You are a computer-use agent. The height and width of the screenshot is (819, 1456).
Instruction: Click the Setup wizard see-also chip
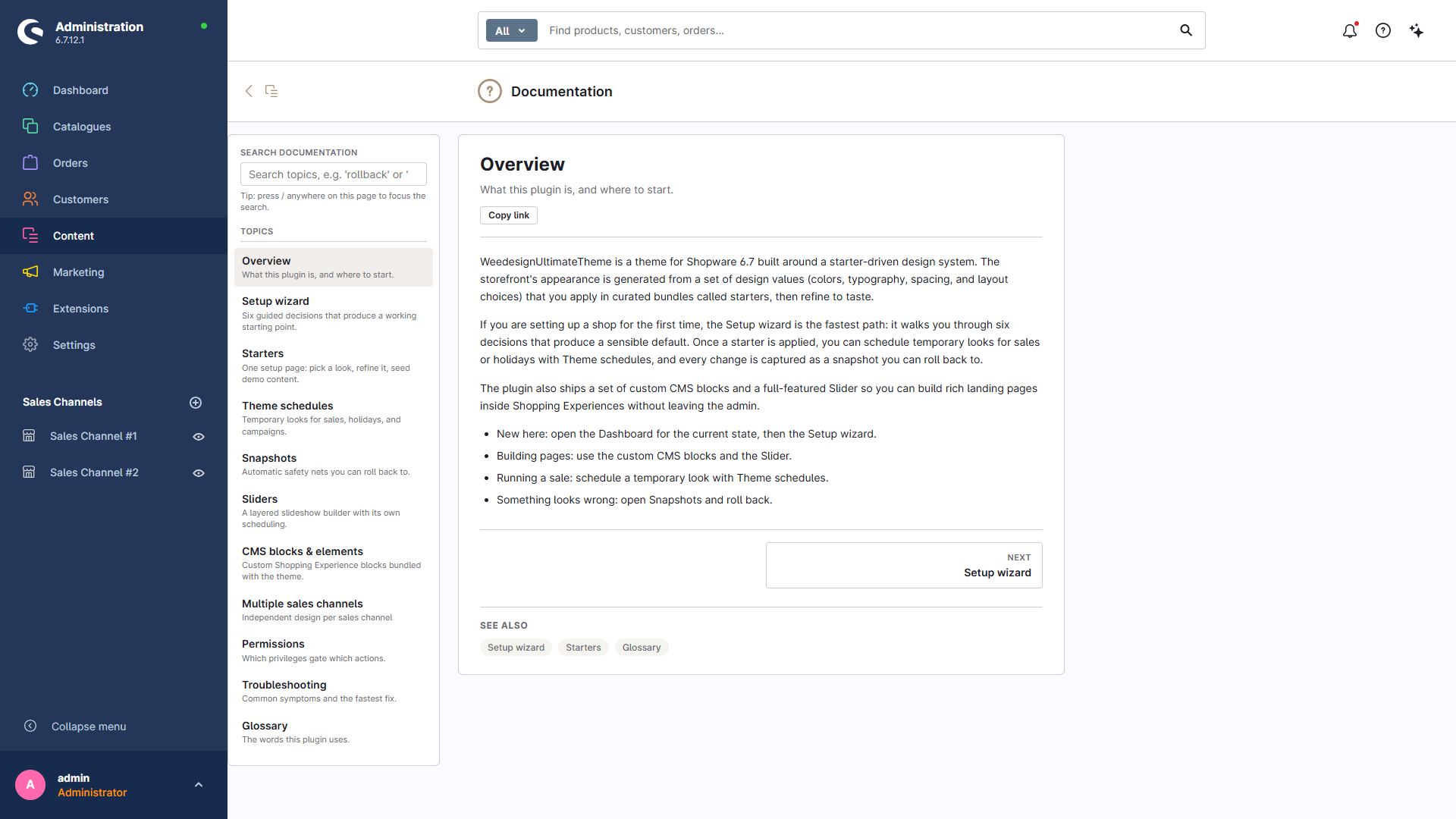pyautogui.click(x=516, y=648)
